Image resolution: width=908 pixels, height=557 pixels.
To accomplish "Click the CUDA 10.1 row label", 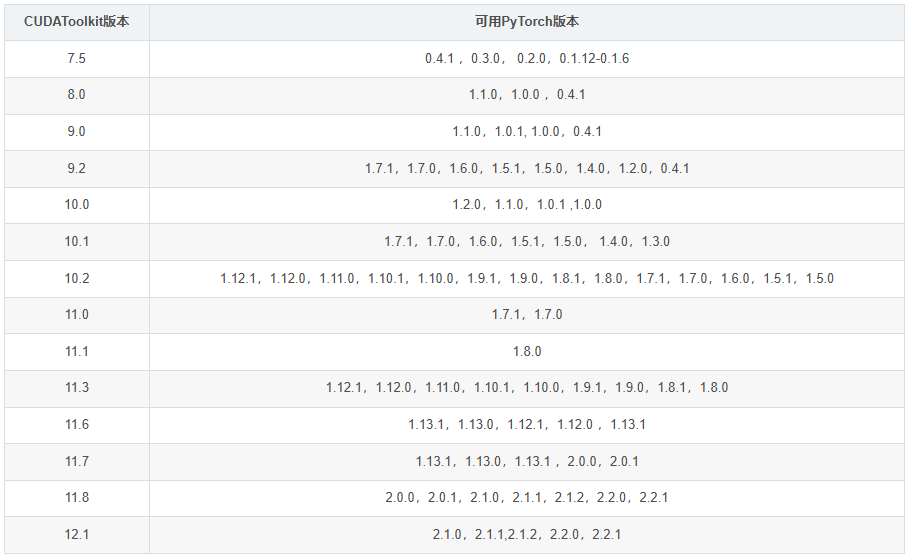I will pyautogui.click(x=77, y=241).
